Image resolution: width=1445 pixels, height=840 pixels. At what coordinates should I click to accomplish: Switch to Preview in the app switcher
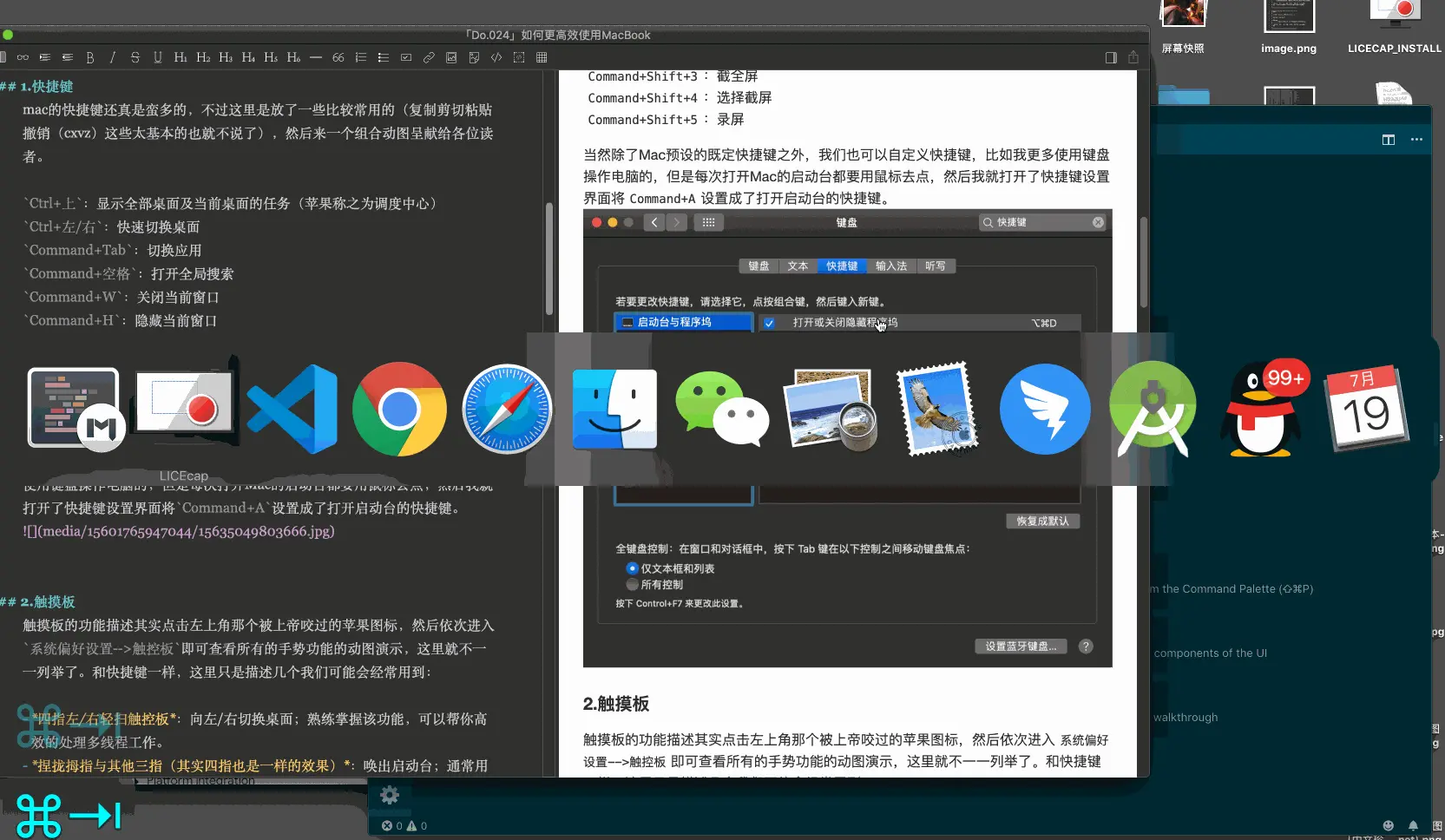coord(830,409)
